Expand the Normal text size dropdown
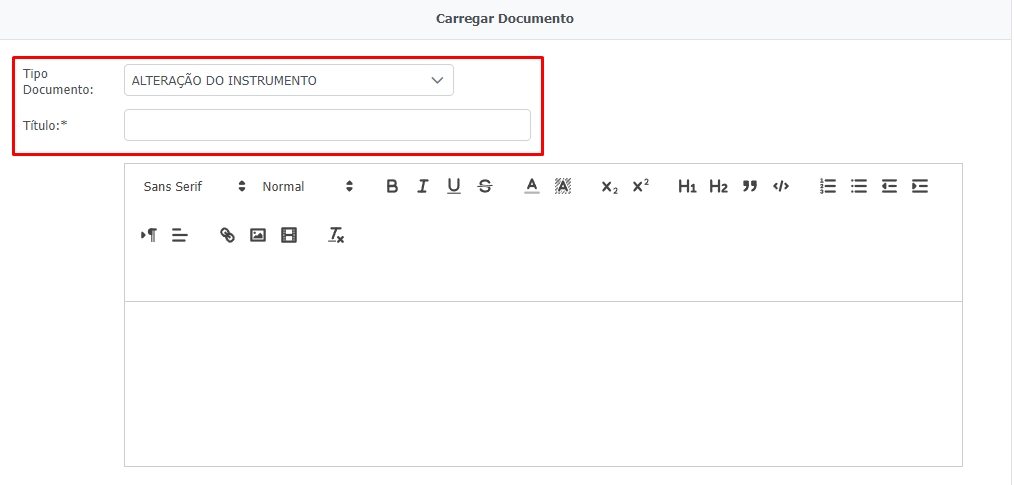The height and width of the screenshot is (485, 1014). pyautogui.click(x=307, y=186)
